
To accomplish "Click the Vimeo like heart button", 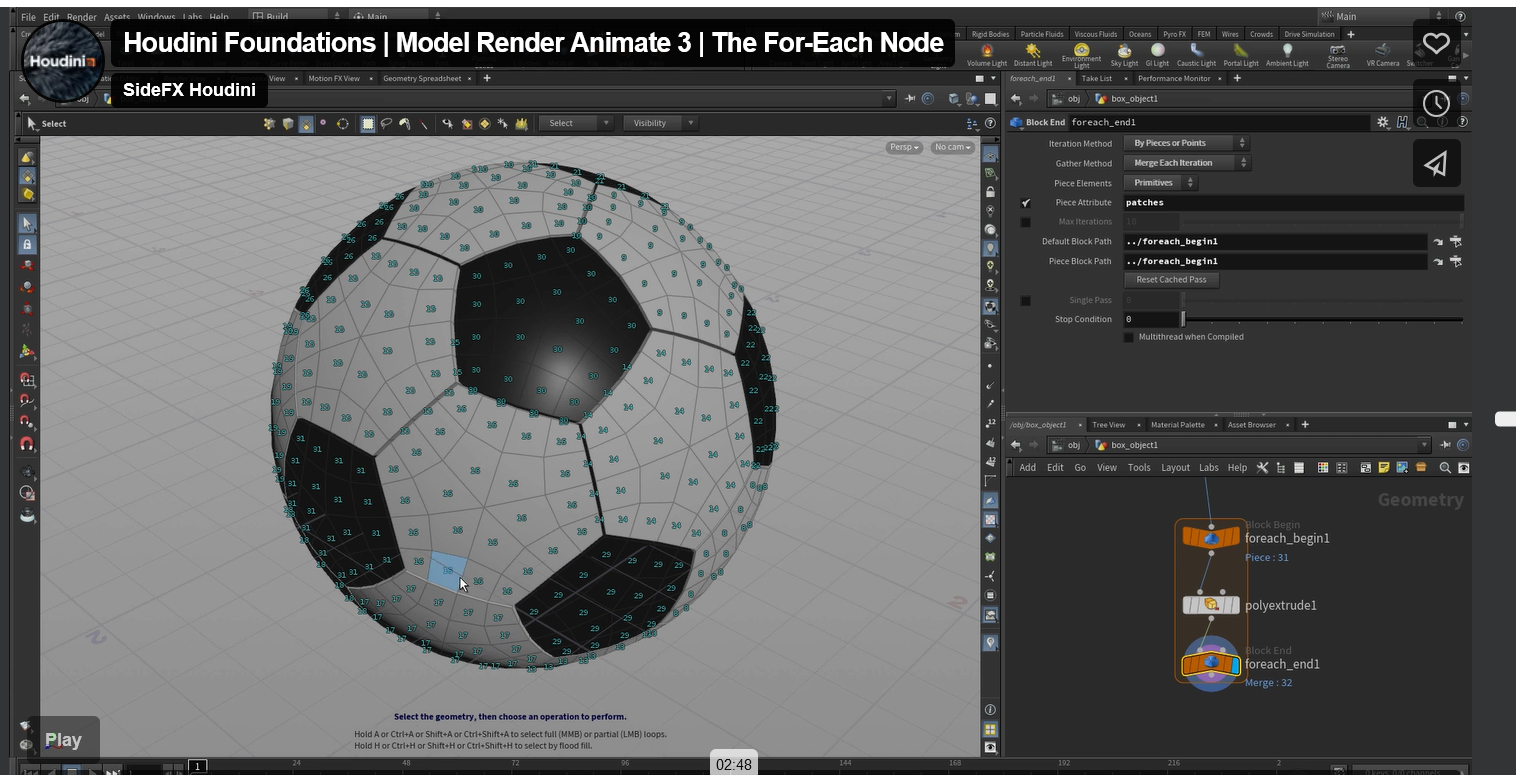I will tap(1436, 43).
